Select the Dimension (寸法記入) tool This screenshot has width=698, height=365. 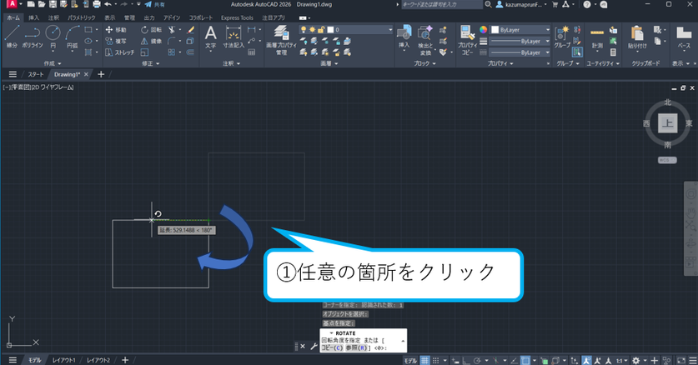click(233, 37)
